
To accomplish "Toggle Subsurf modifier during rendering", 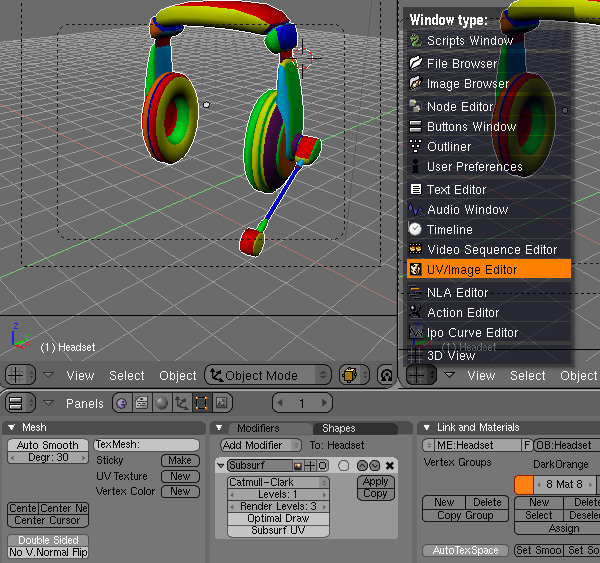I will coord(298,465).
